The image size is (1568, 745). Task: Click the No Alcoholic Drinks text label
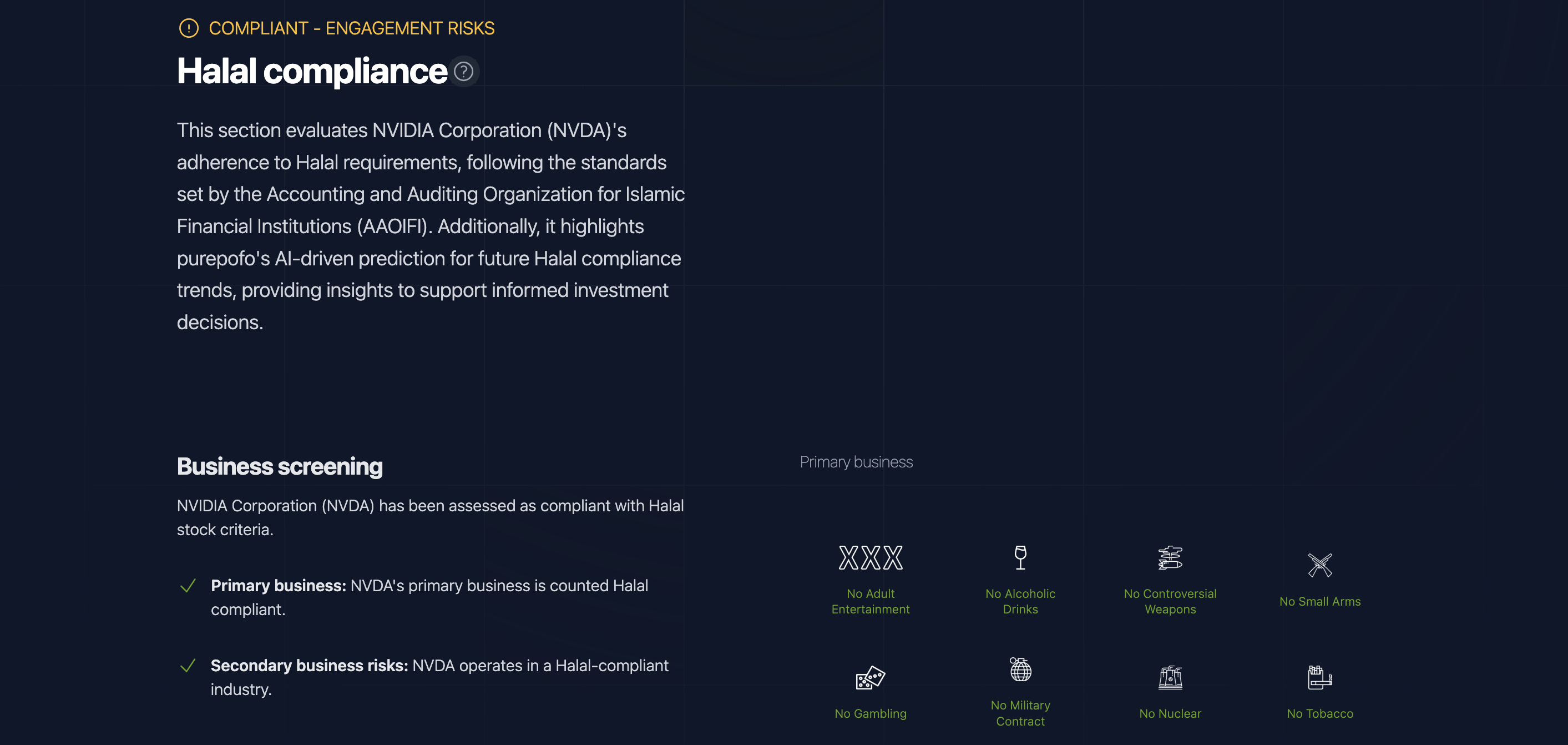click(x=1020, y=601)
